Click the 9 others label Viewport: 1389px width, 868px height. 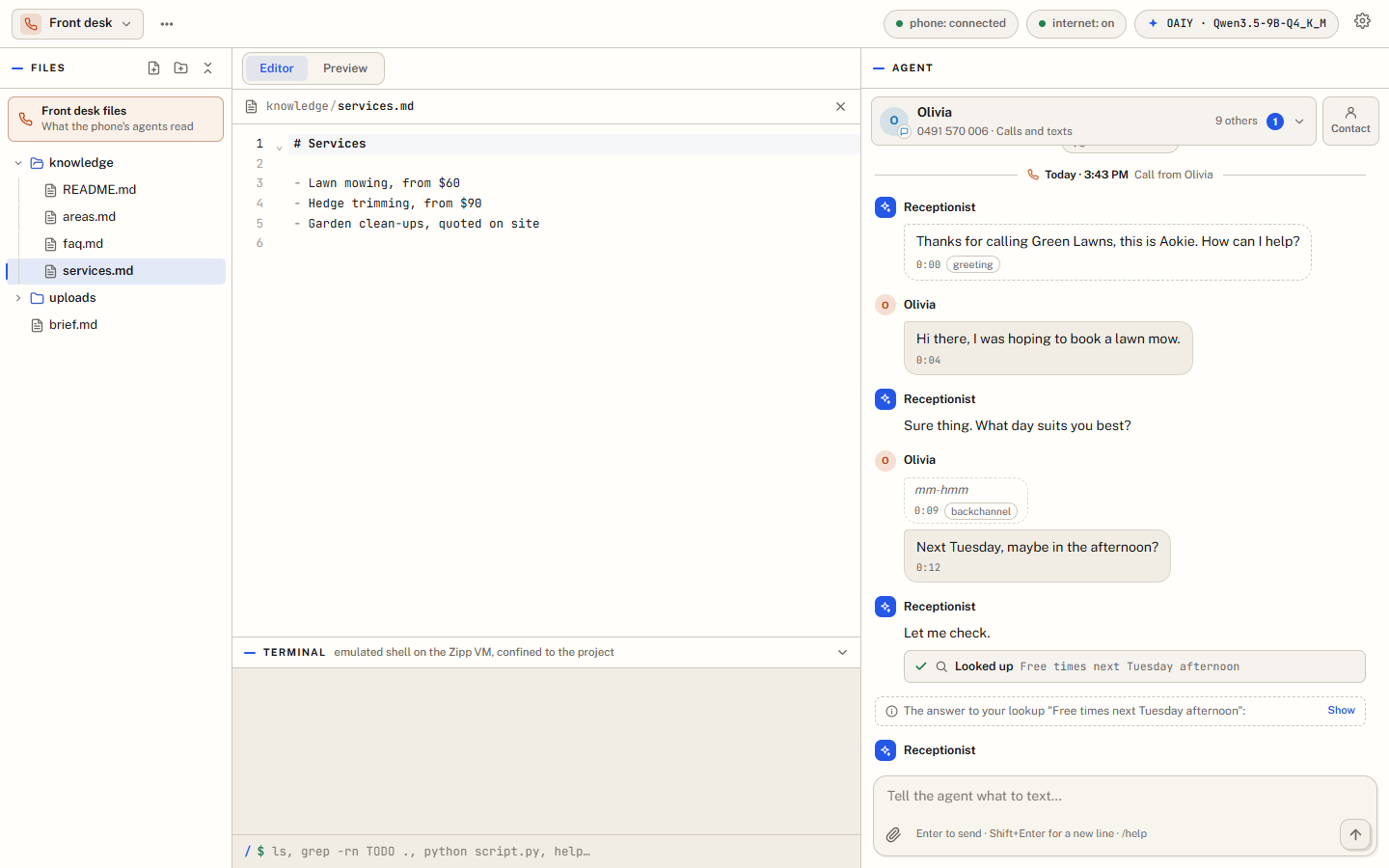tap(1236, 121)
